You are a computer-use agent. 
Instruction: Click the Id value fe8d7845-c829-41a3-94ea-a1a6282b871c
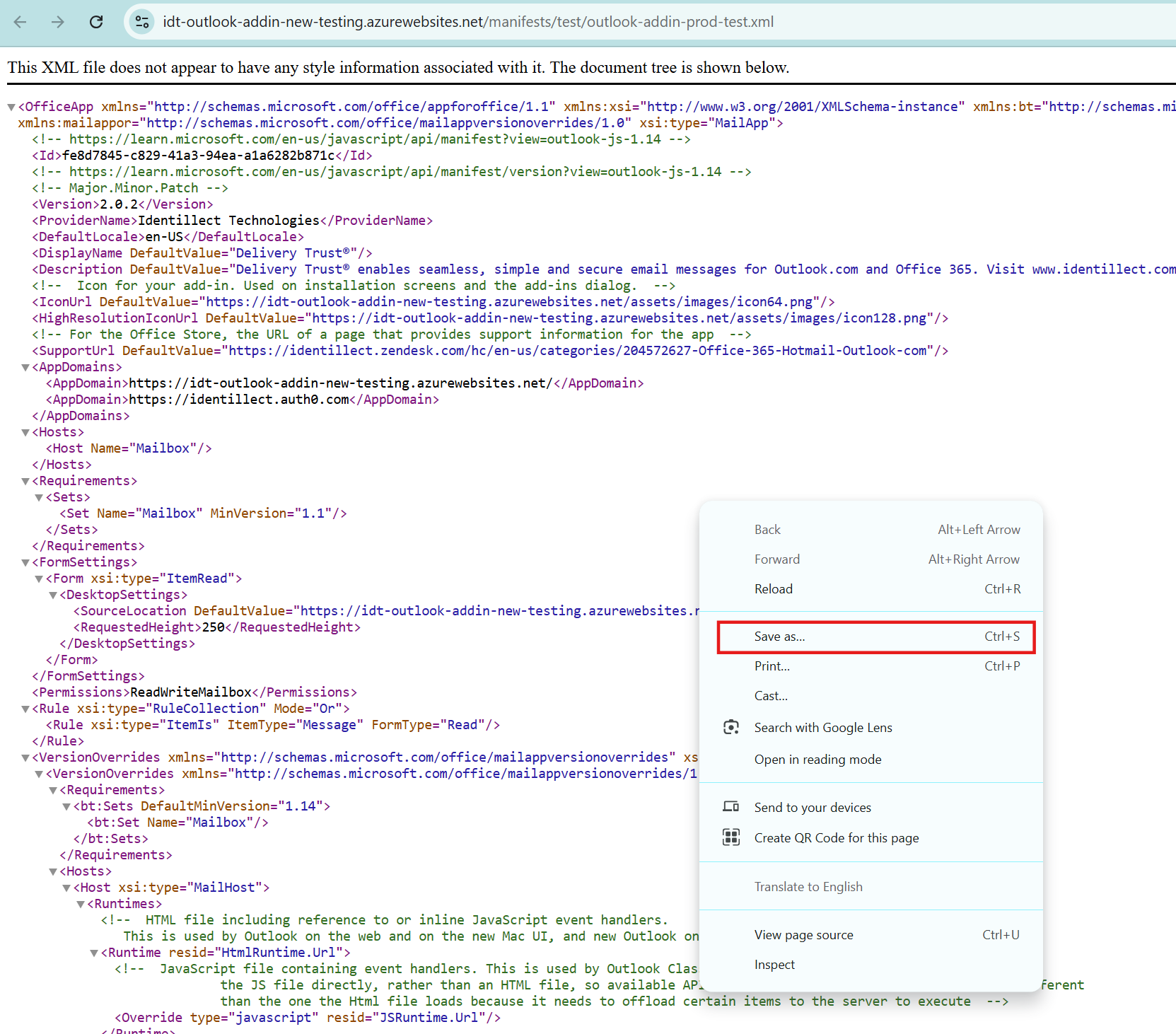(199, 156)
